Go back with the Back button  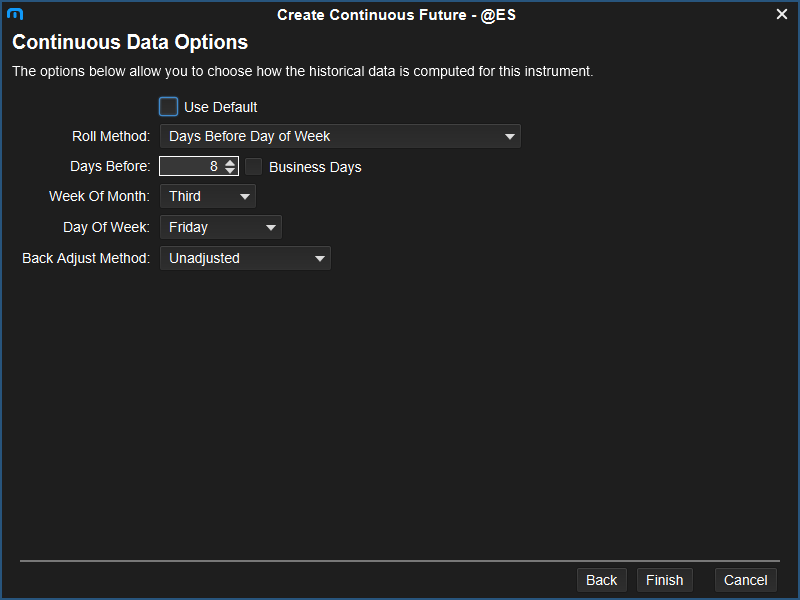(x=601, y=580)
